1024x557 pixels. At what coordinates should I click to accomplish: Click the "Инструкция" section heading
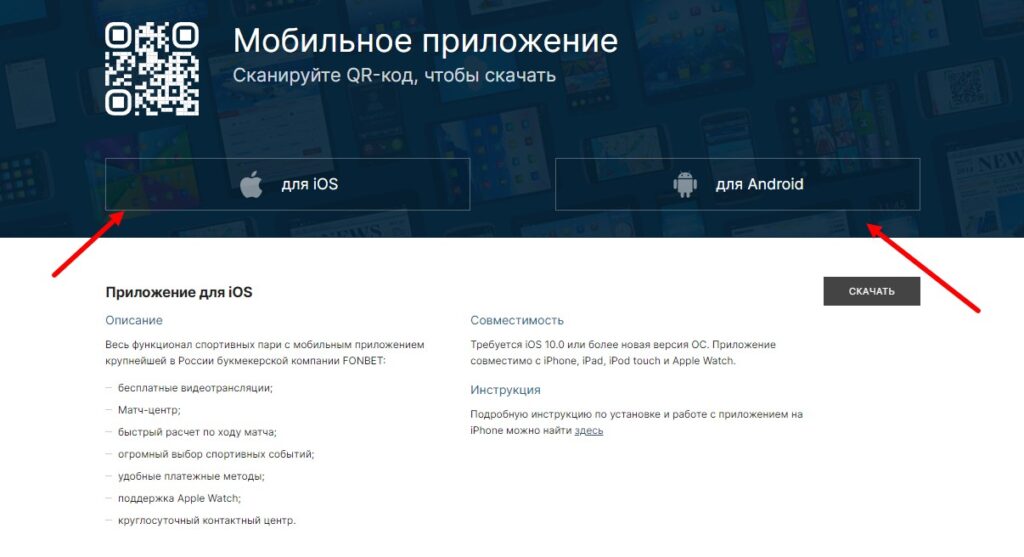(505, 390)
